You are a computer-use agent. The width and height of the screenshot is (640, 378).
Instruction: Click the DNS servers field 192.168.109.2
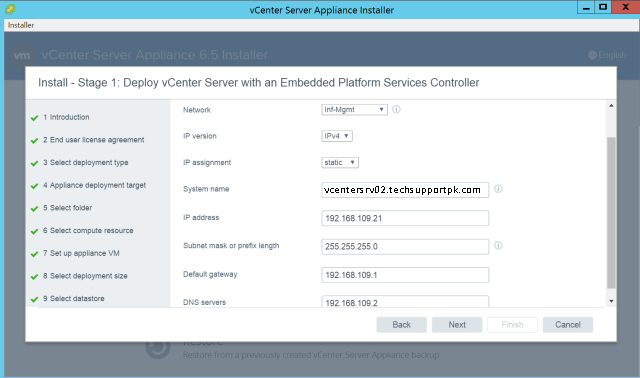[x=405, y=302]
